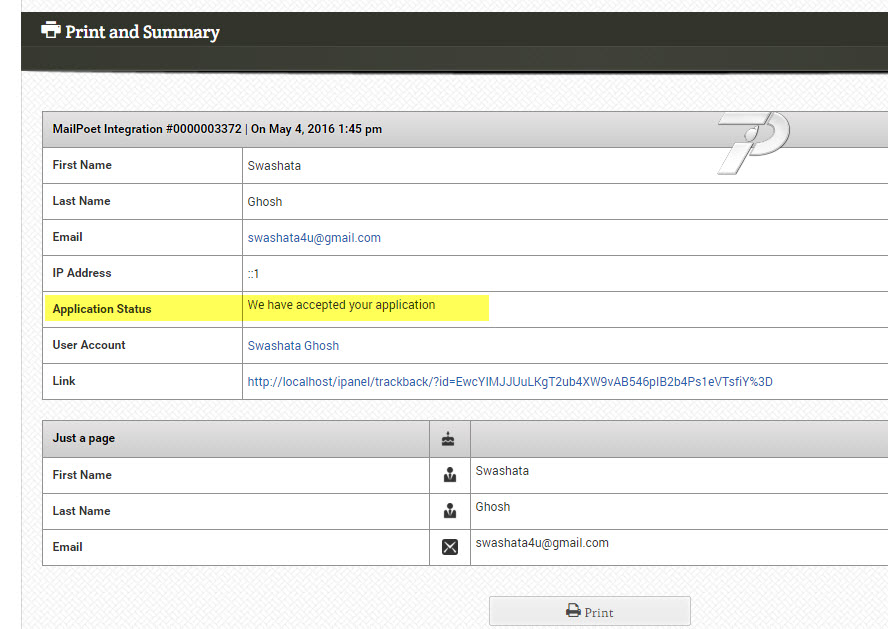Click the Print and Summary heading
The image size is (888, 629).
click(x=142, y=32)
